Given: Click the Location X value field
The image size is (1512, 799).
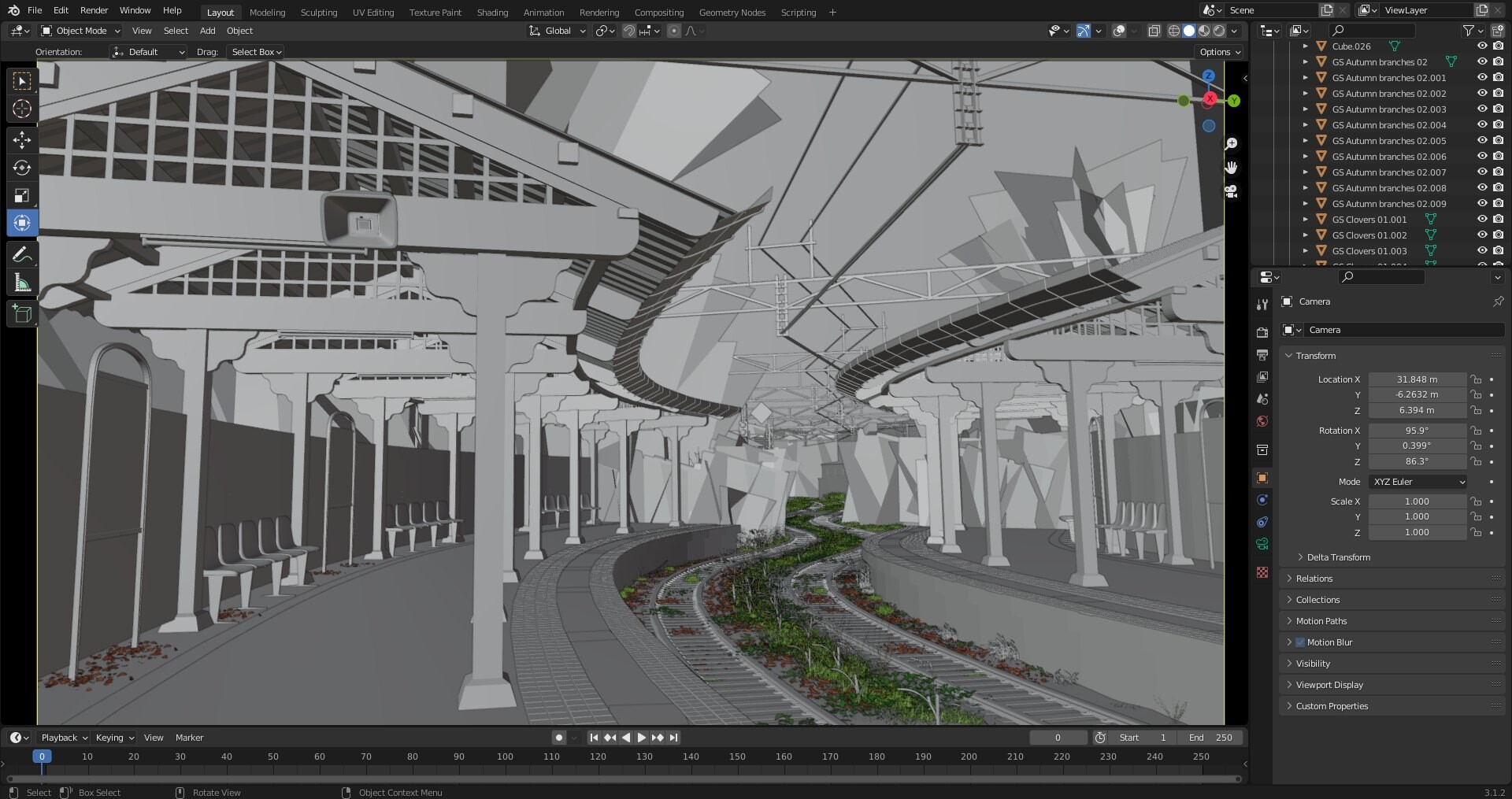Looking at the screenshot, I should [x=1416, y=379].
